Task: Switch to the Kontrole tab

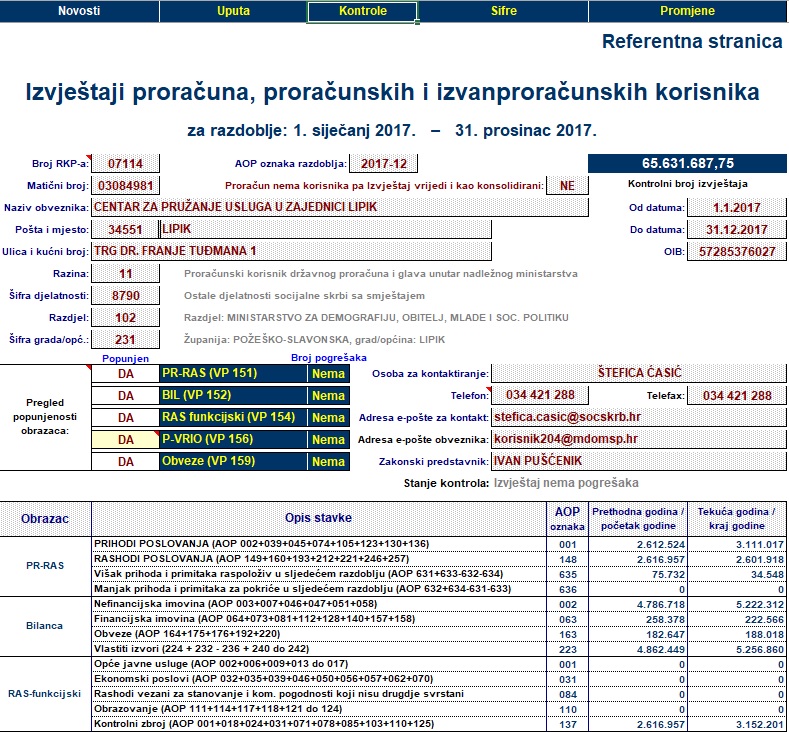Action: [362, 11]
